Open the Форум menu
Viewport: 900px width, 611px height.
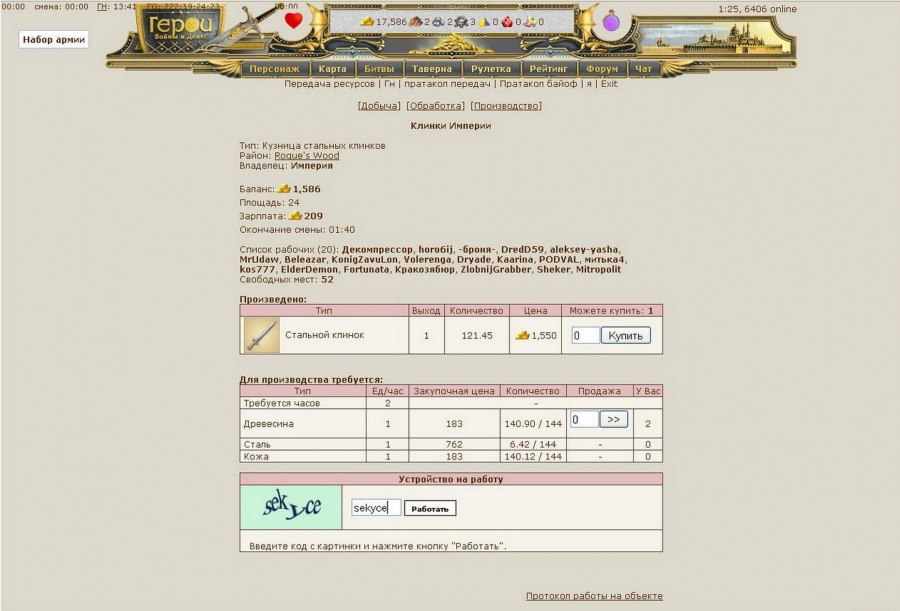coord(602,69)
